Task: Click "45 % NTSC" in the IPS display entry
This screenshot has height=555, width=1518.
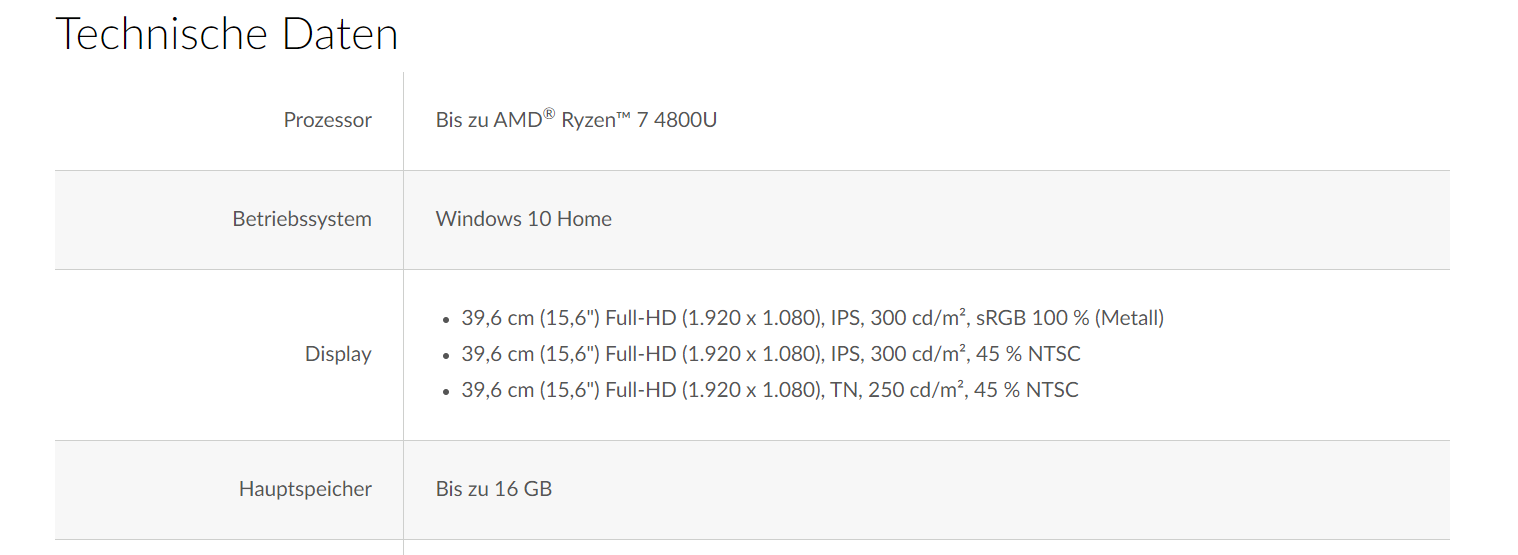Action: pyautogui.click(x=1027, y=354)
